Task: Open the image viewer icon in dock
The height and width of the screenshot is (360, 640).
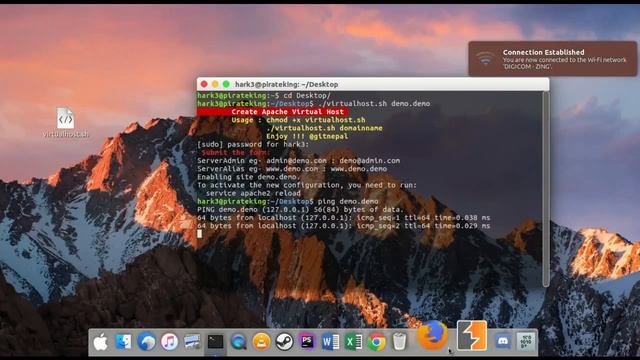Action: click(x=192, y=342)
